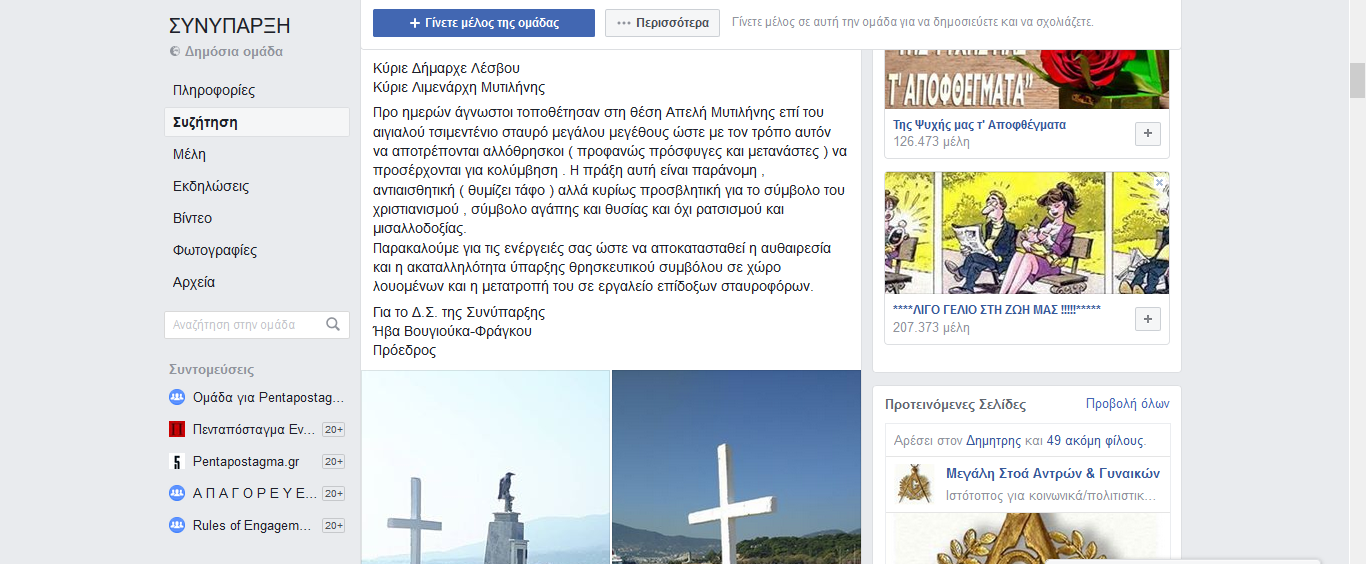This screenshot has height=564, width=1366.
Task: Click the Αναζήτηση στην ομάδα search field
Action: tap(257, 324)
